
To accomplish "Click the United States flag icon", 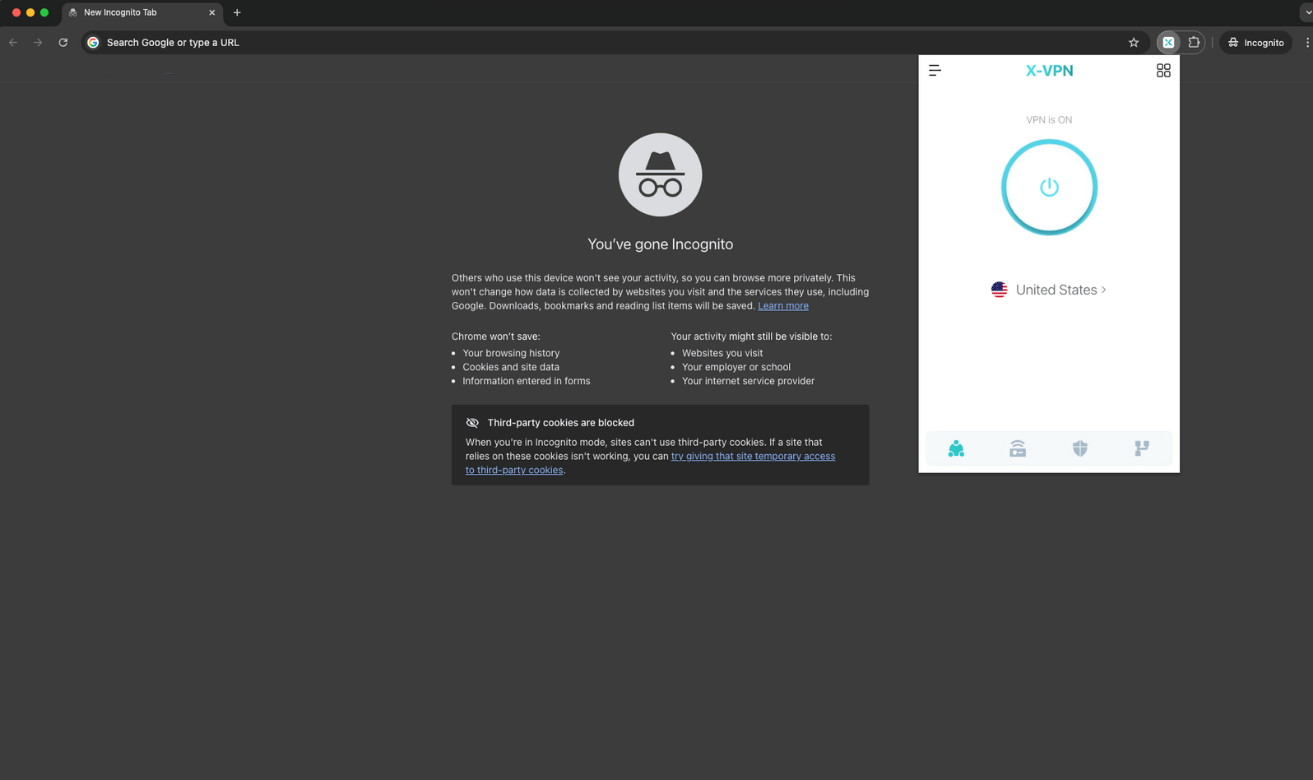I will [x=999, y=290].
